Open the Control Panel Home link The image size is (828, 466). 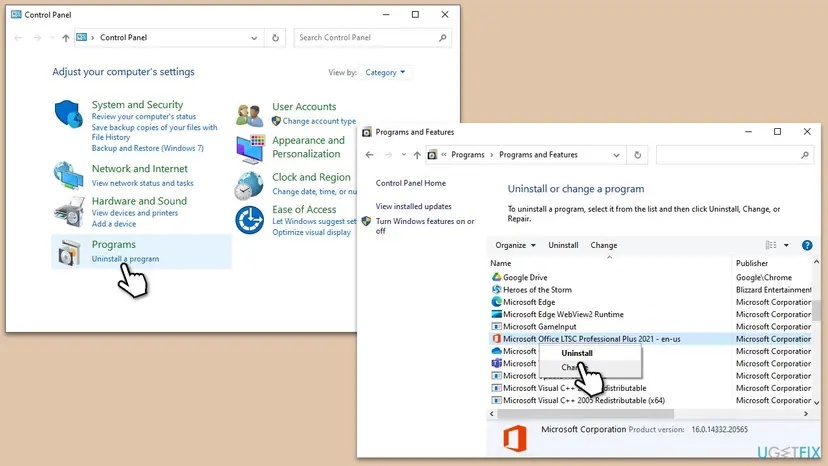pyautogui.click(x=411, y=183)
